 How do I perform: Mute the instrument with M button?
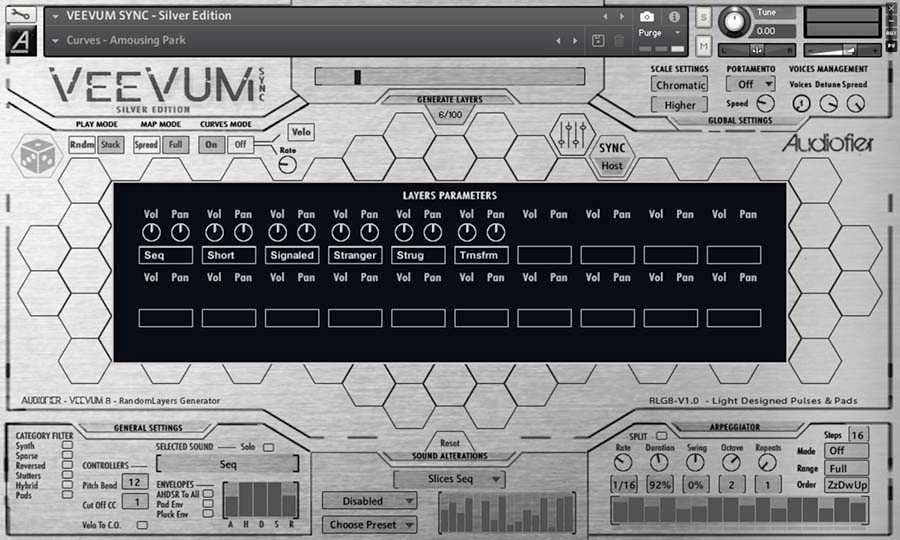tap(704, 46)
